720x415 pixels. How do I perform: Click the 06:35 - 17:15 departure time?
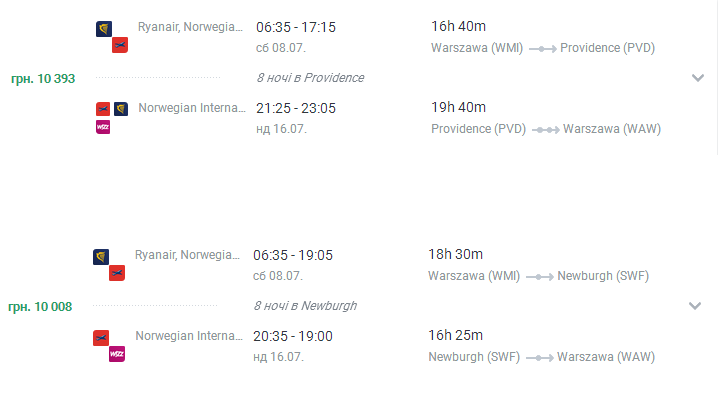coord(296,27)
